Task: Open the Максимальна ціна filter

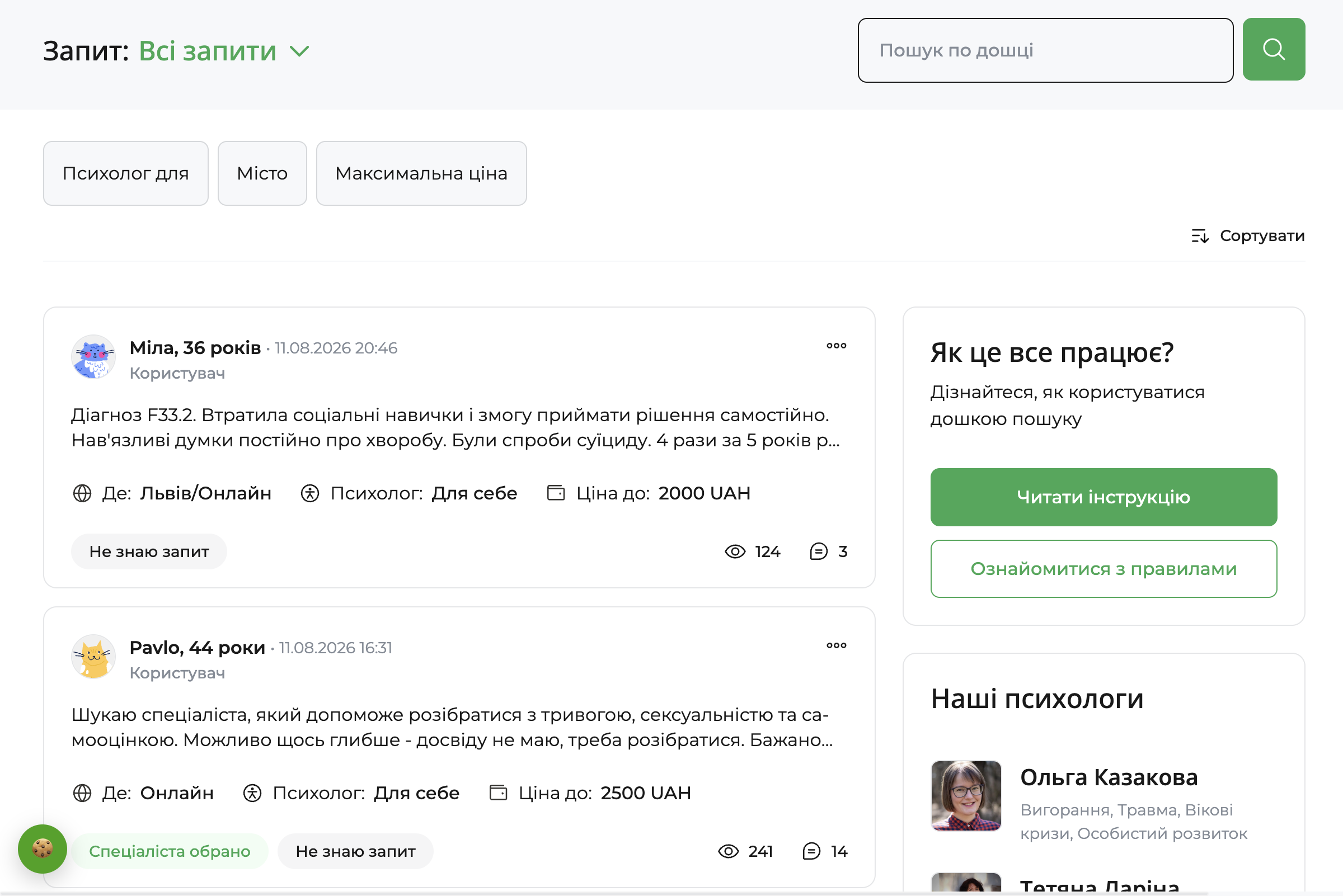Action: 421,173
